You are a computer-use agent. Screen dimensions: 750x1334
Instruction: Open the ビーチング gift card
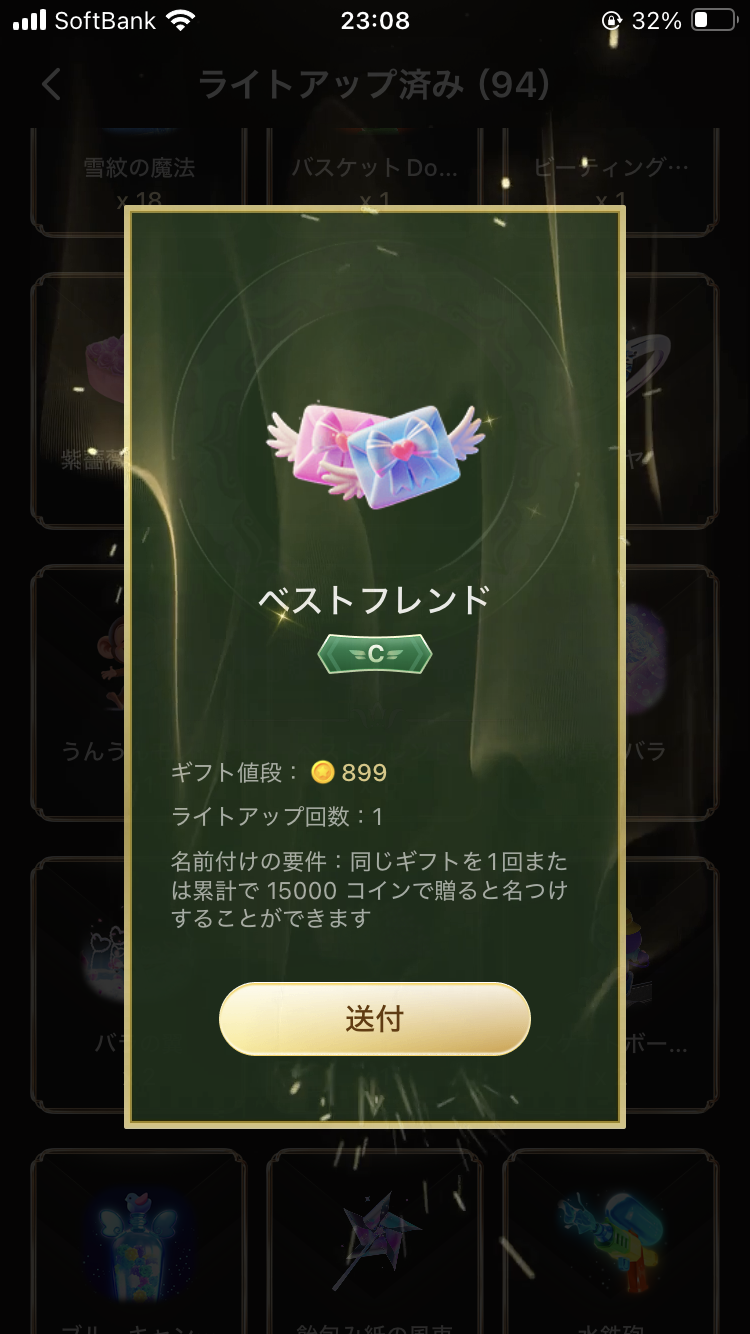(611, 181)
